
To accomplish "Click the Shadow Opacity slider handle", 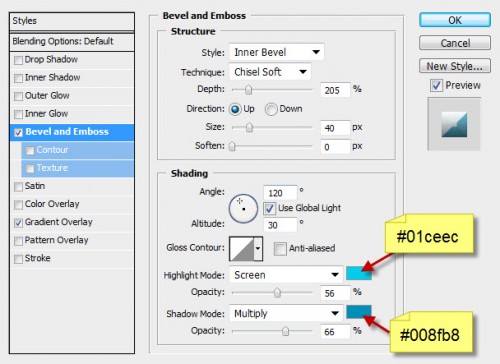I will point(285,331).
